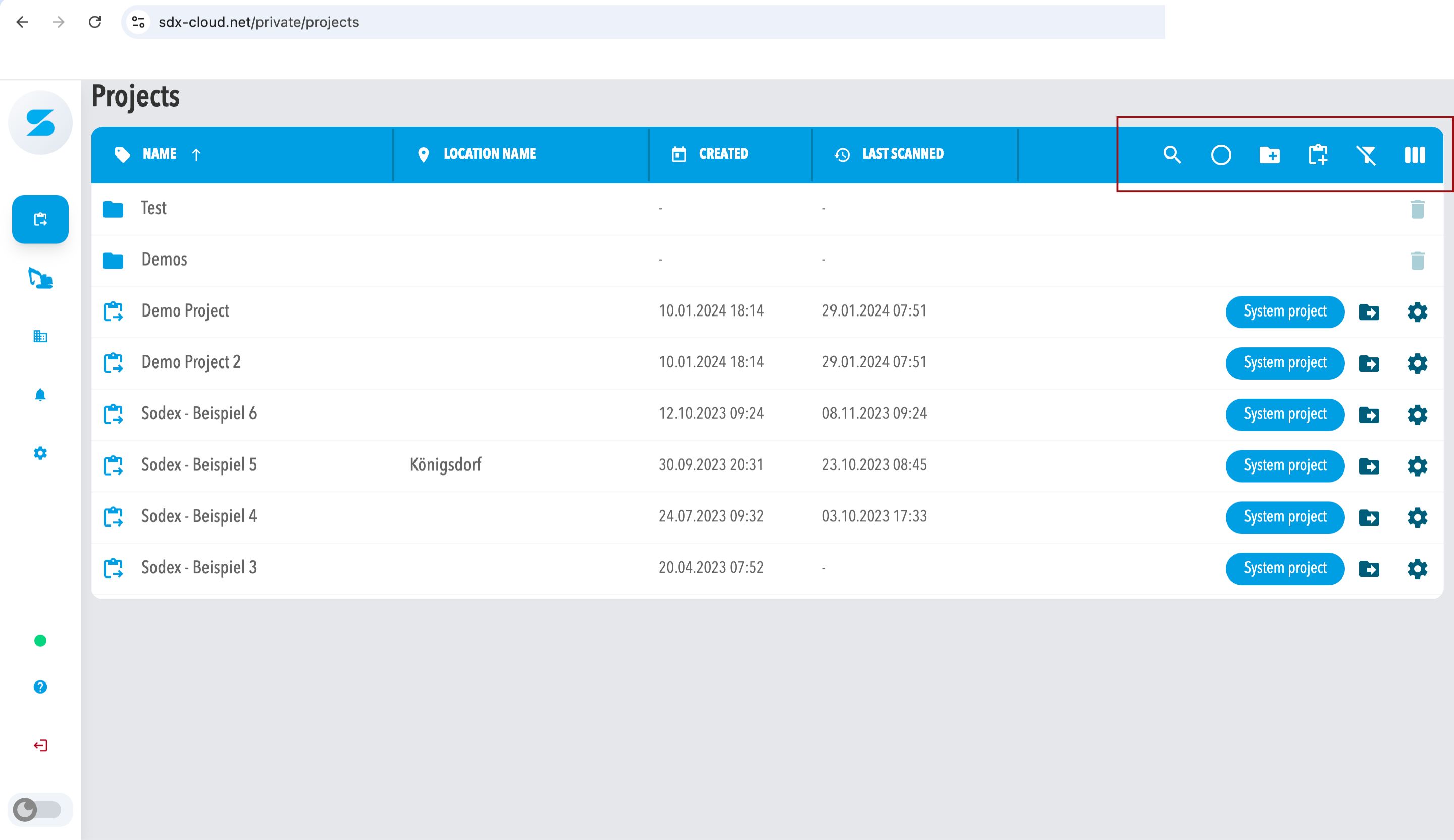The height and width of the screenshot is (840, 1454).
Task: Click System project badge for Sodex - Beispiel 6
Action: [1285, 414]
